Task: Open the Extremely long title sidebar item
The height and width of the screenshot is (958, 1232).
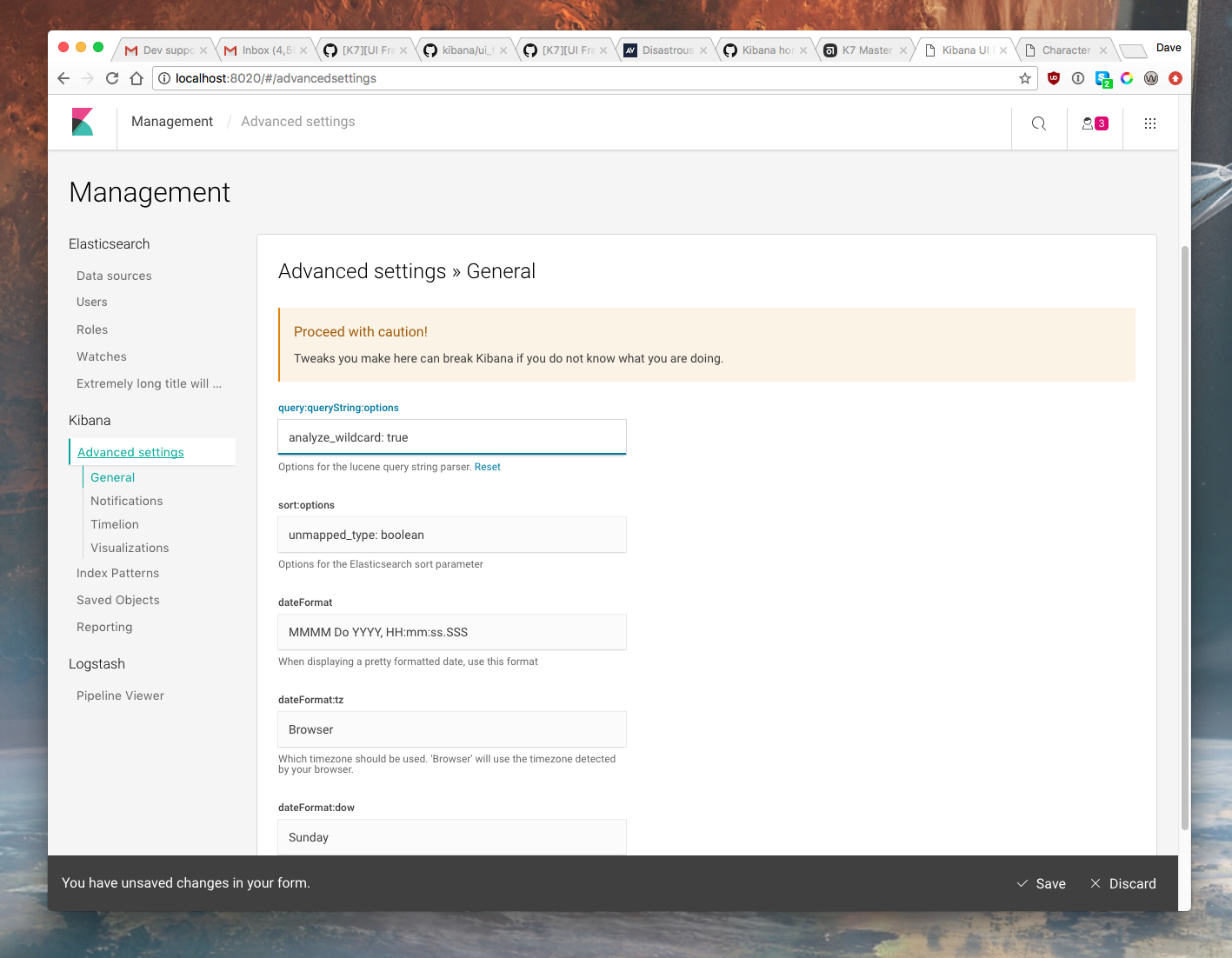Action: pyautogui.click(x=149, y=383)
